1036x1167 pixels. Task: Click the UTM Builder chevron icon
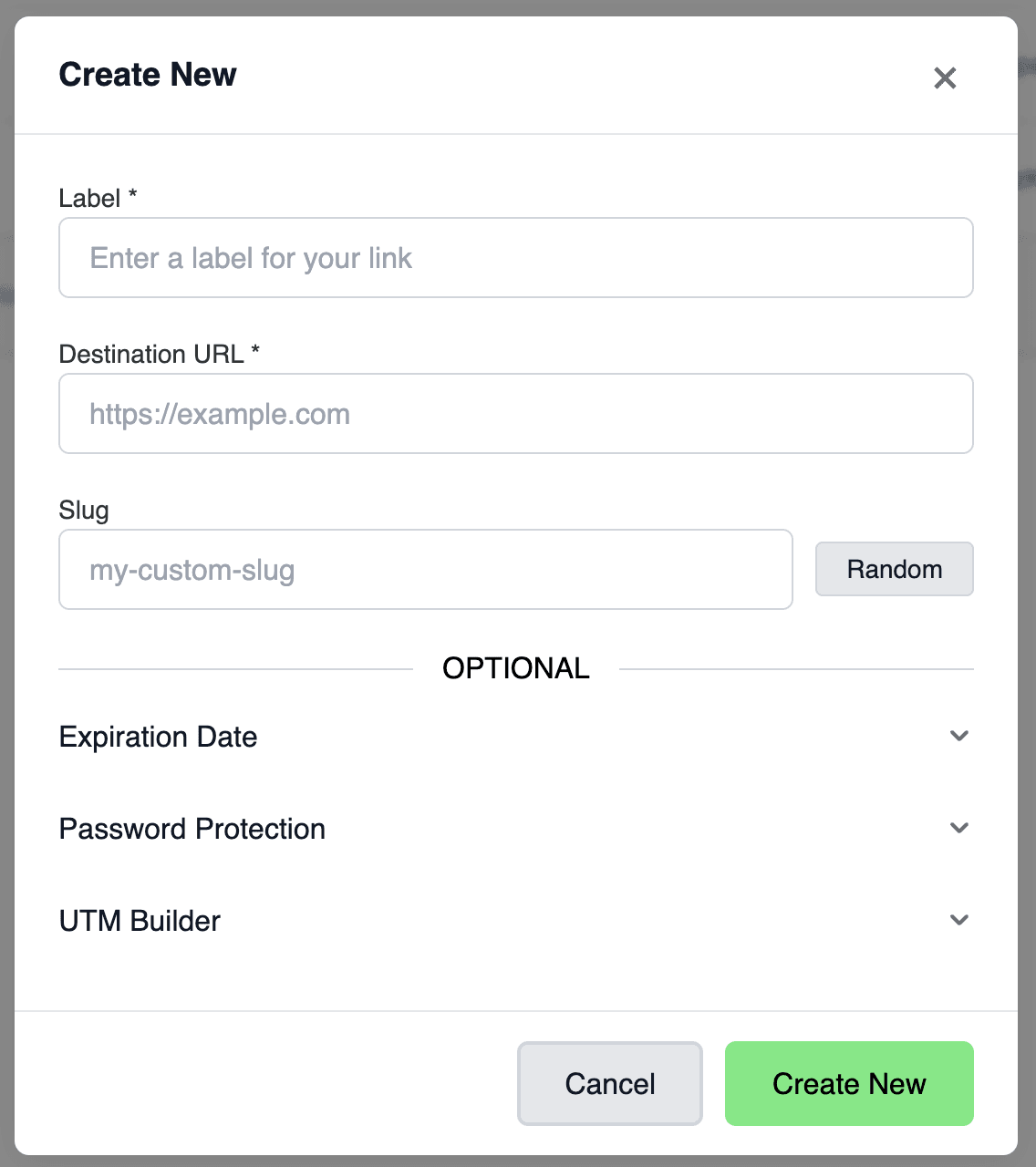point(958,920)
